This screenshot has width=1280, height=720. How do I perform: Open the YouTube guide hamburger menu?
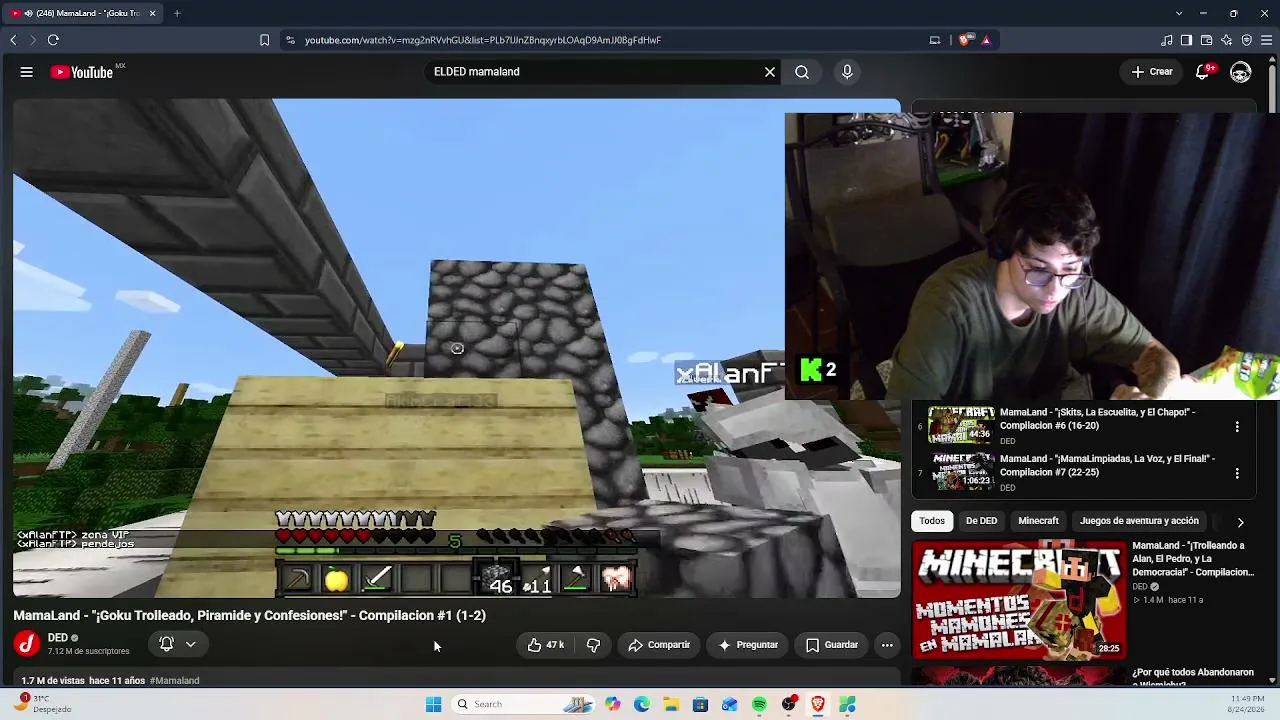point(27,72)
